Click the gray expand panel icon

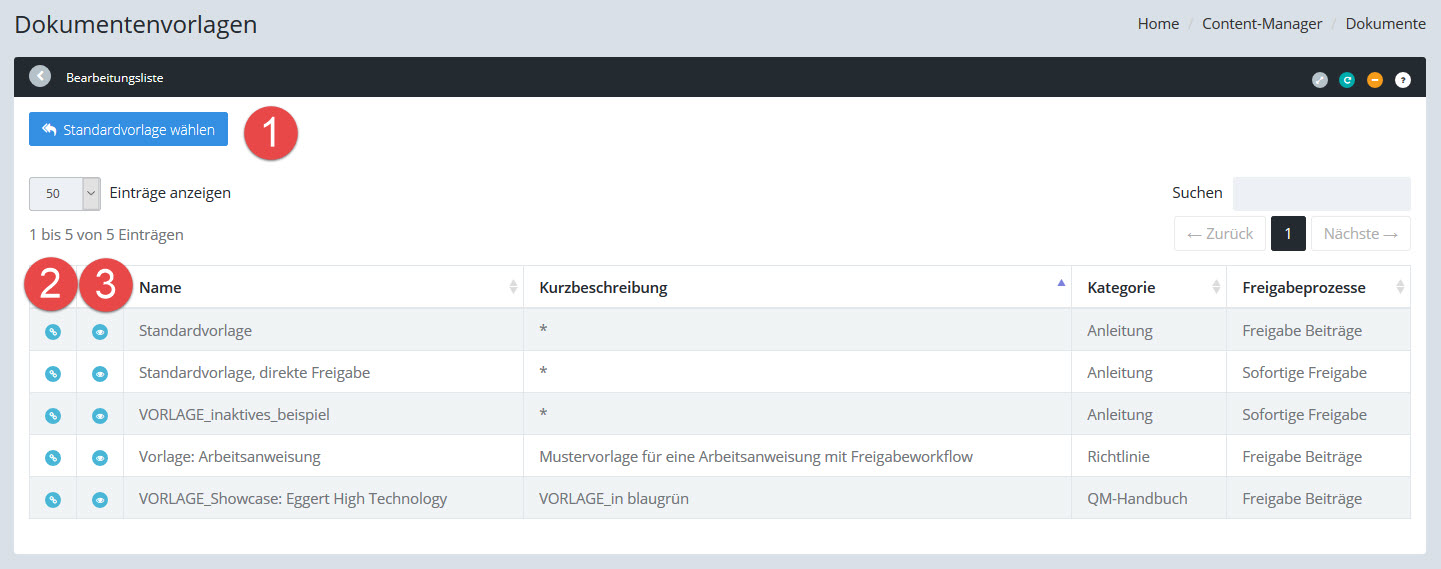[x=1320, y=80]
